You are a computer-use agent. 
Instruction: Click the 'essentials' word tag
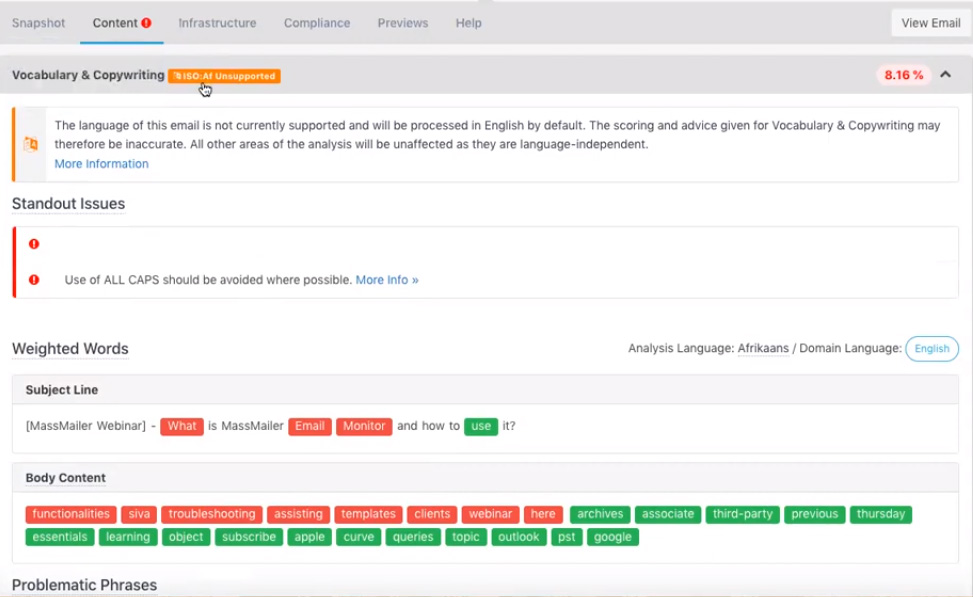tap(60, 537)
